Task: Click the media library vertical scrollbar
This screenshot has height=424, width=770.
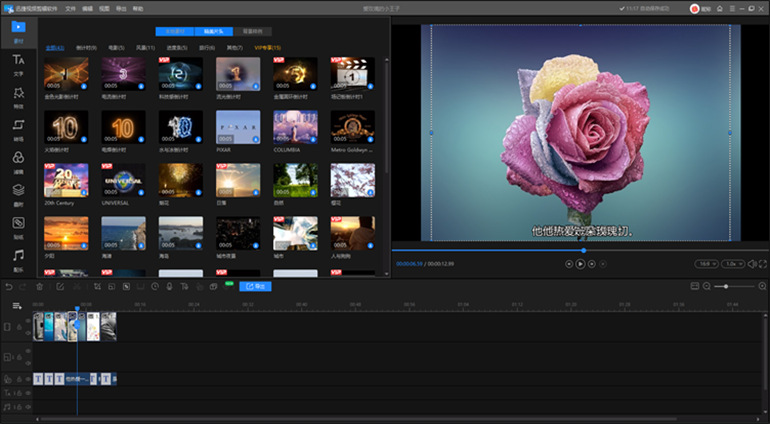Action: pos(386,118)
